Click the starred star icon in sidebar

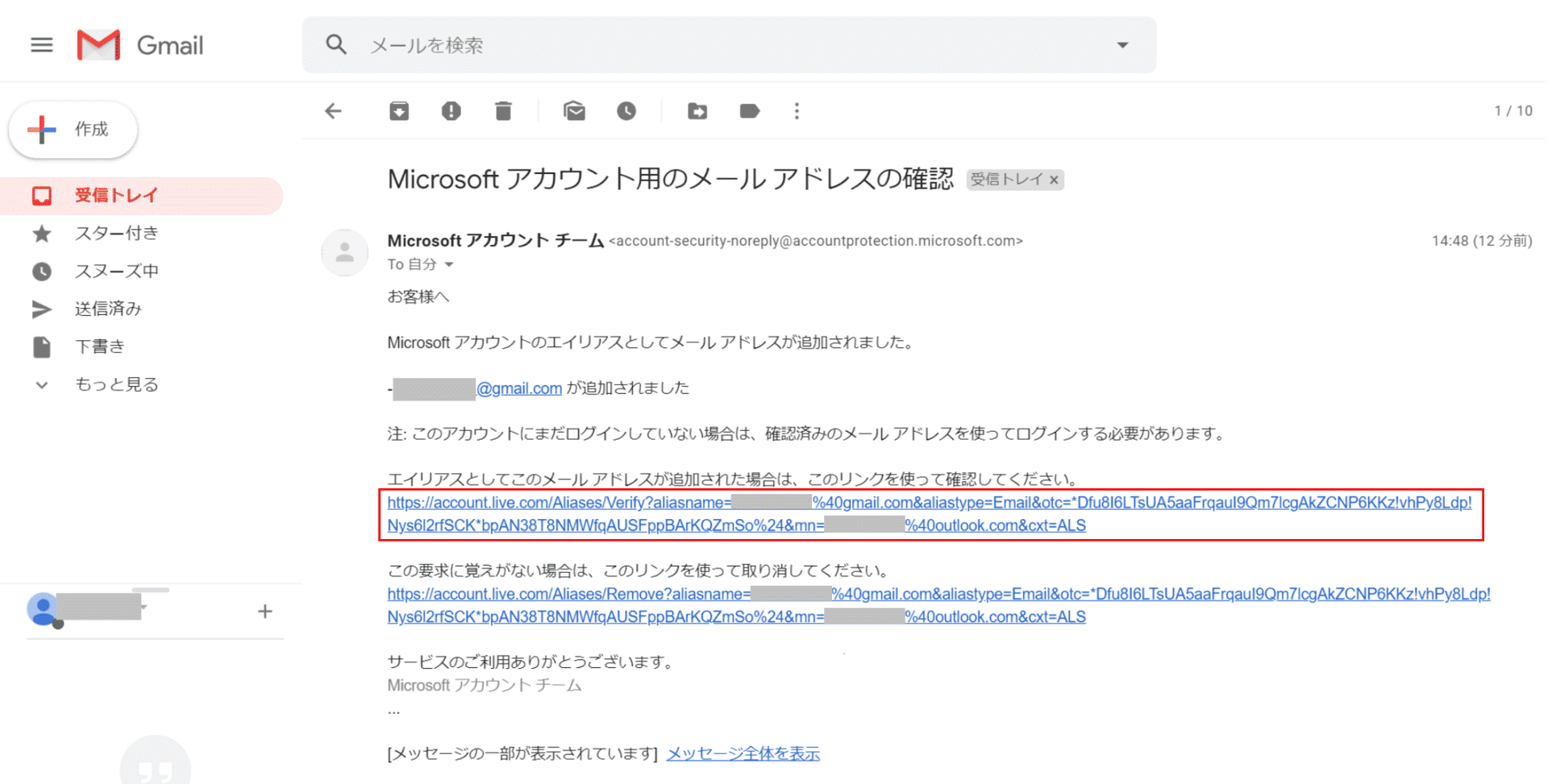pos(42,234)
